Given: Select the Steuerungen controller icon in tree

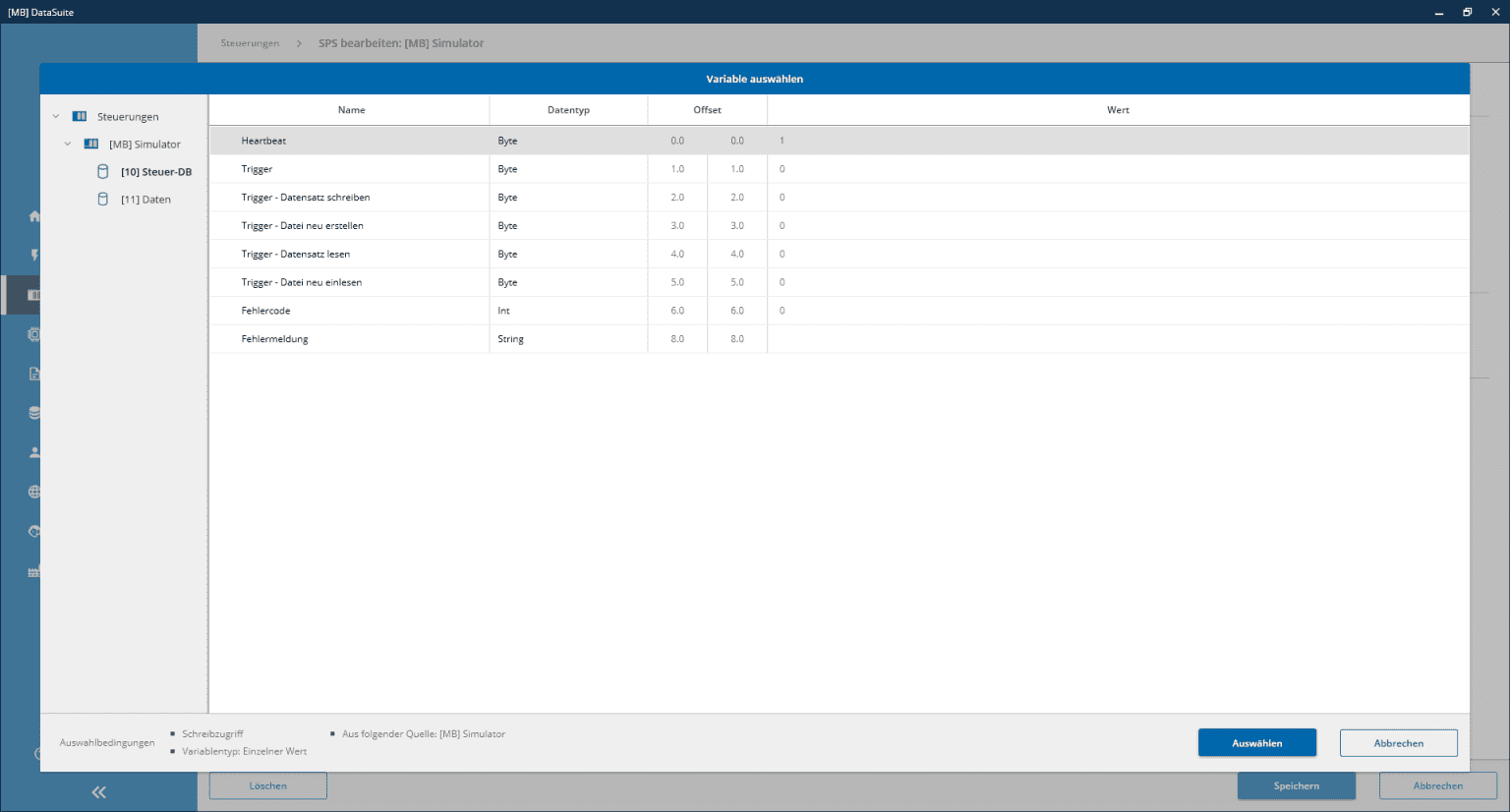Looking at the screenshot, I should 80,116.
